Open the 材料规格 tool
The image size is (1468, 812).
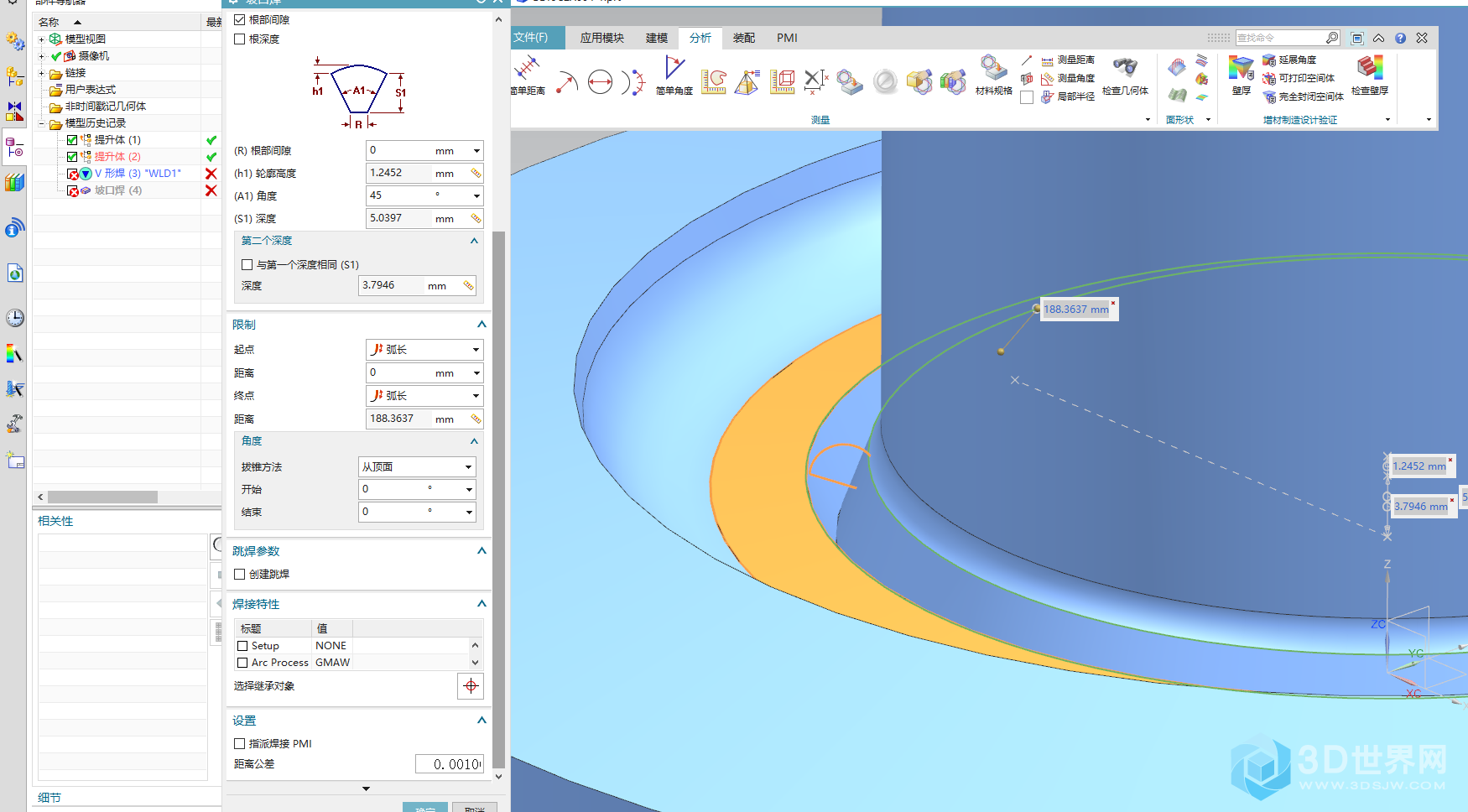tap(994, 75)
